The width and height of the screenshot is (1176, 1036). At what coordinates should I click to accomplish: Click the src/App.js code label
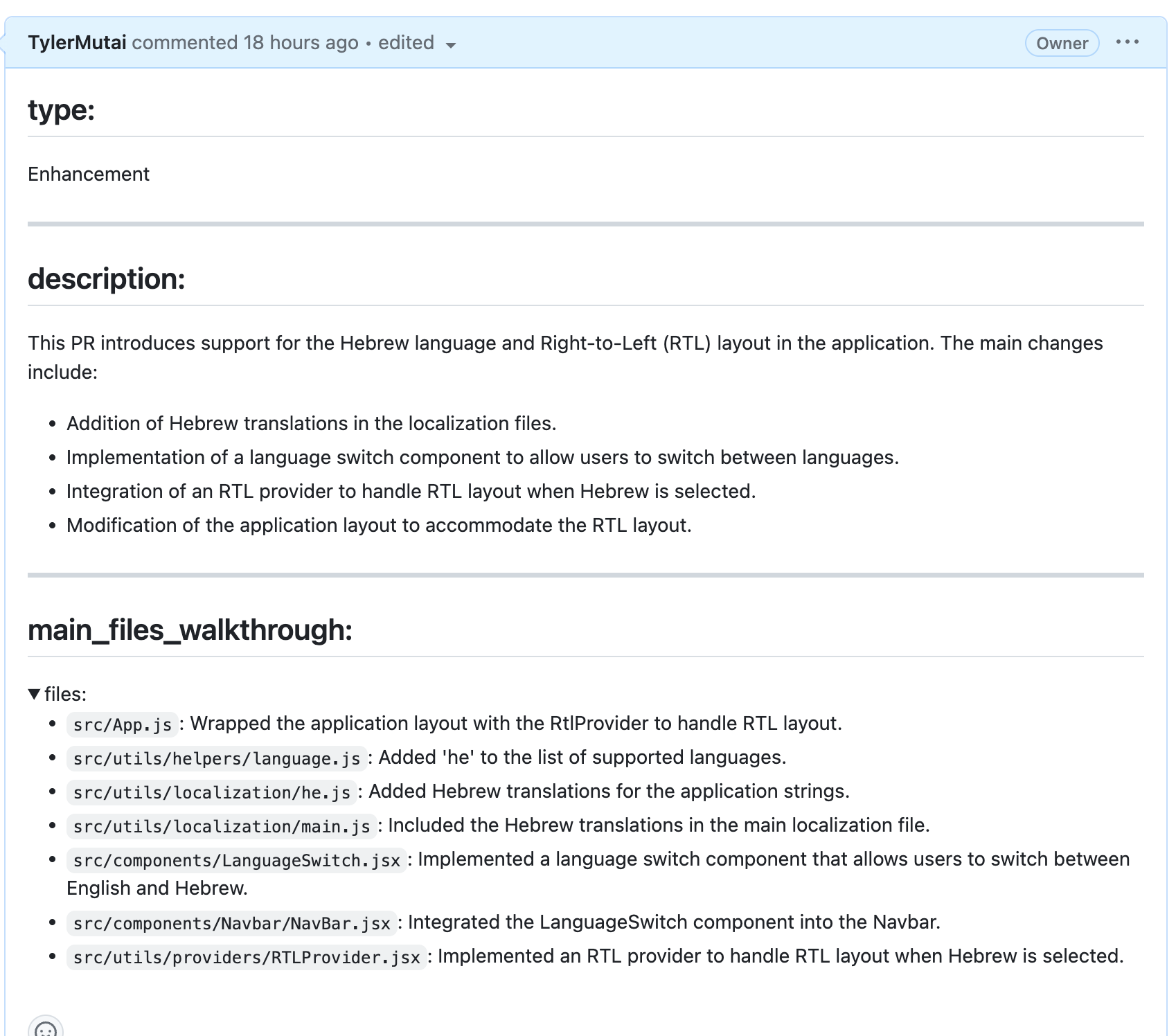point(123,724)
